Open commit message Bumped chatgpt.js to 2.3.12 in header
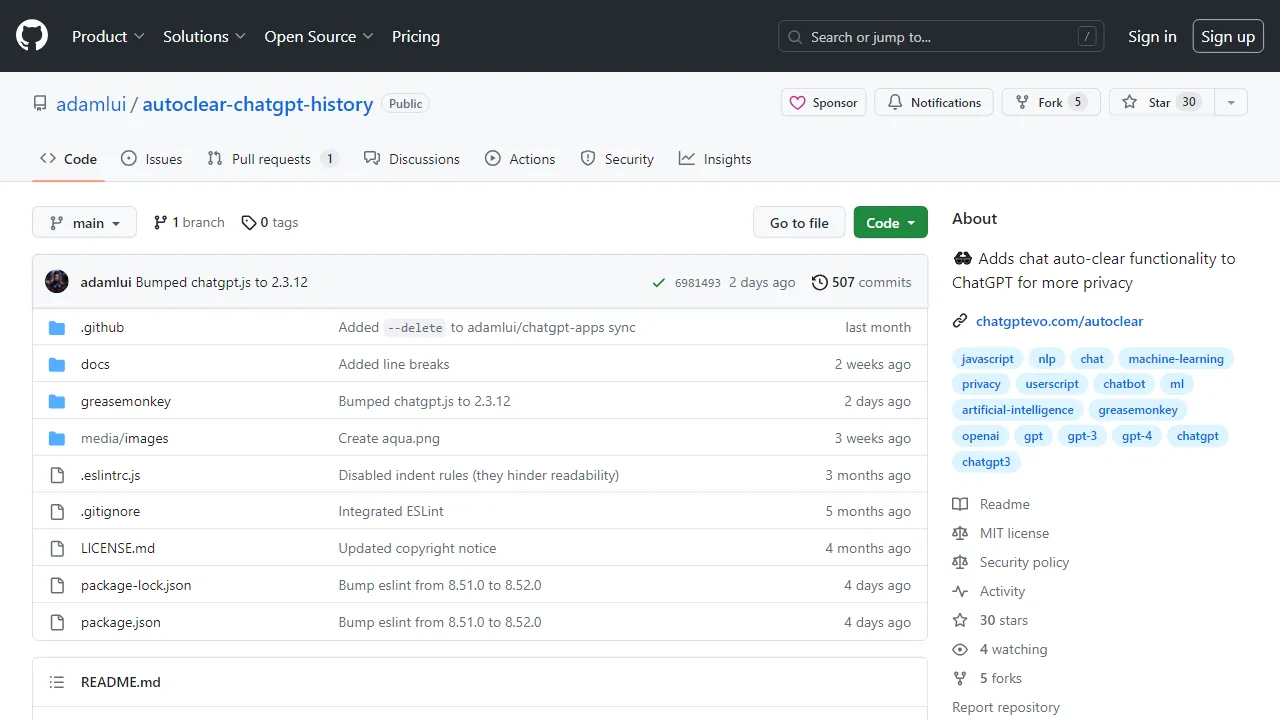 222,282
